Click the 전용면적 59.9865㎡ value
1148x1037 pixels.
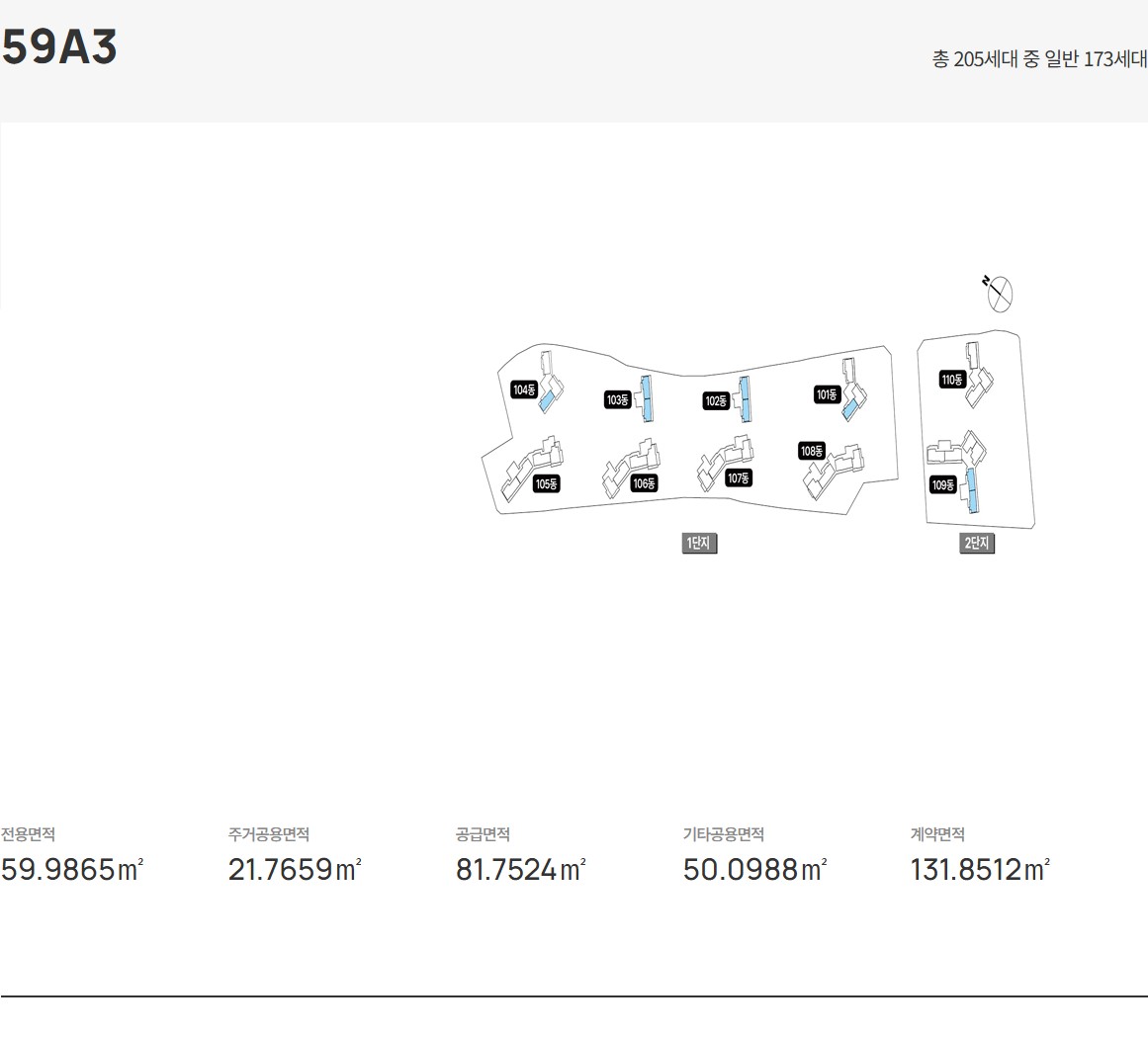72,869
